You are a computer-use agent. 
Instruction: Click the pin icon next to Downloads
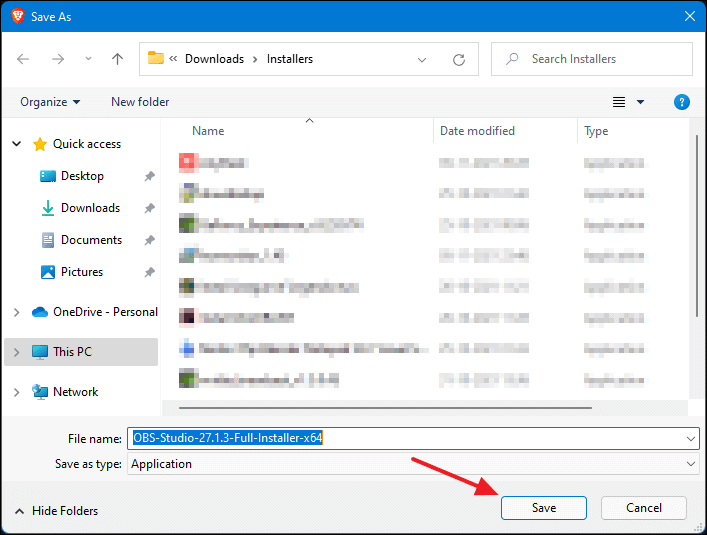pos(149,208)
